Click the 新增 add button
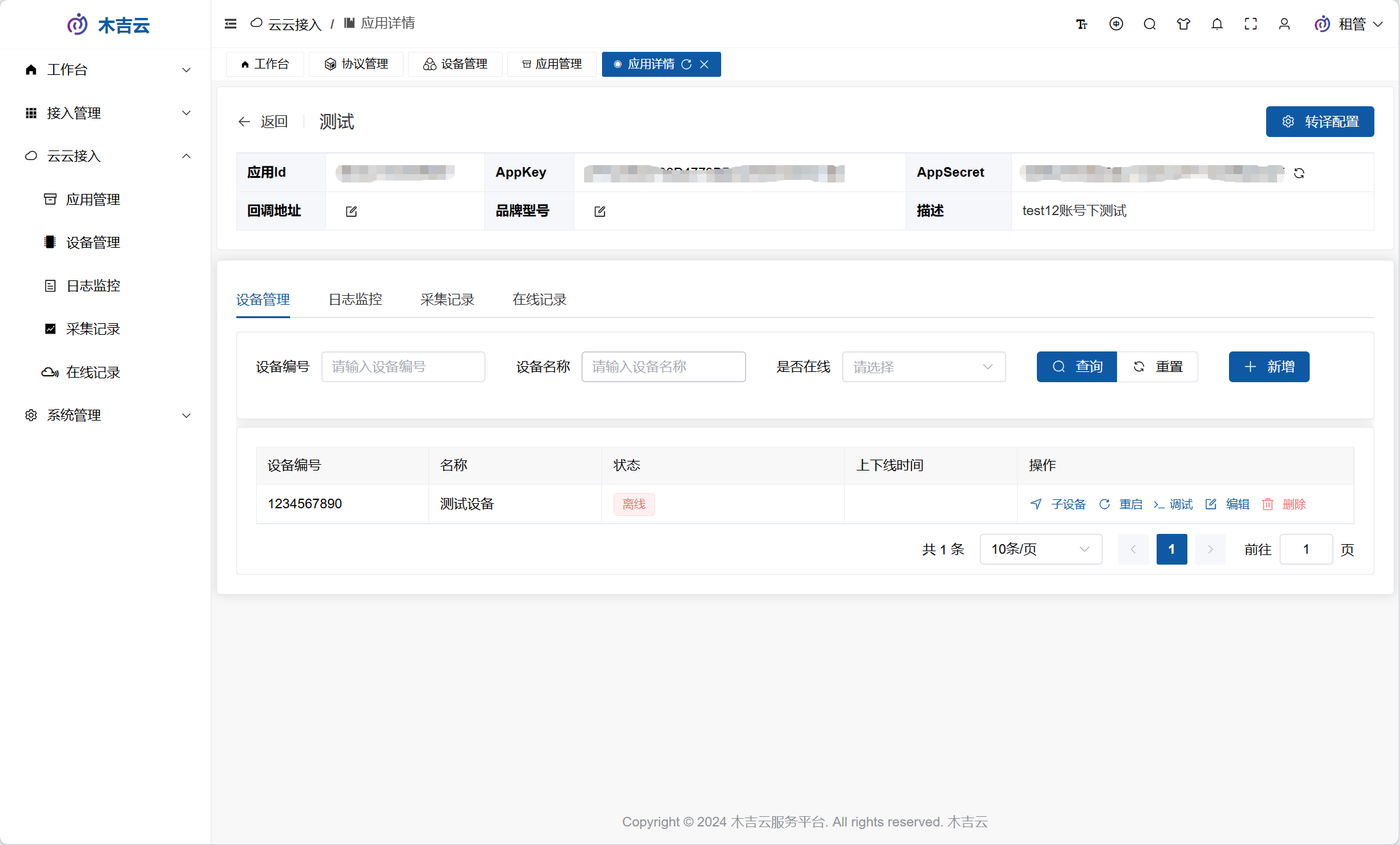 pos(1269,367)
